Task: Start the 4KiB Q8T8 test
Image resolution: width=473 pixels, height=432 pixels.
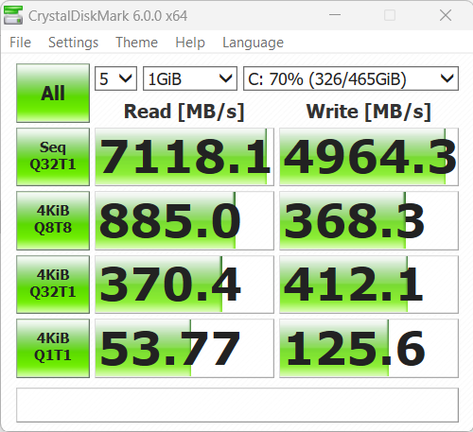Action: (x=53, y=220)
